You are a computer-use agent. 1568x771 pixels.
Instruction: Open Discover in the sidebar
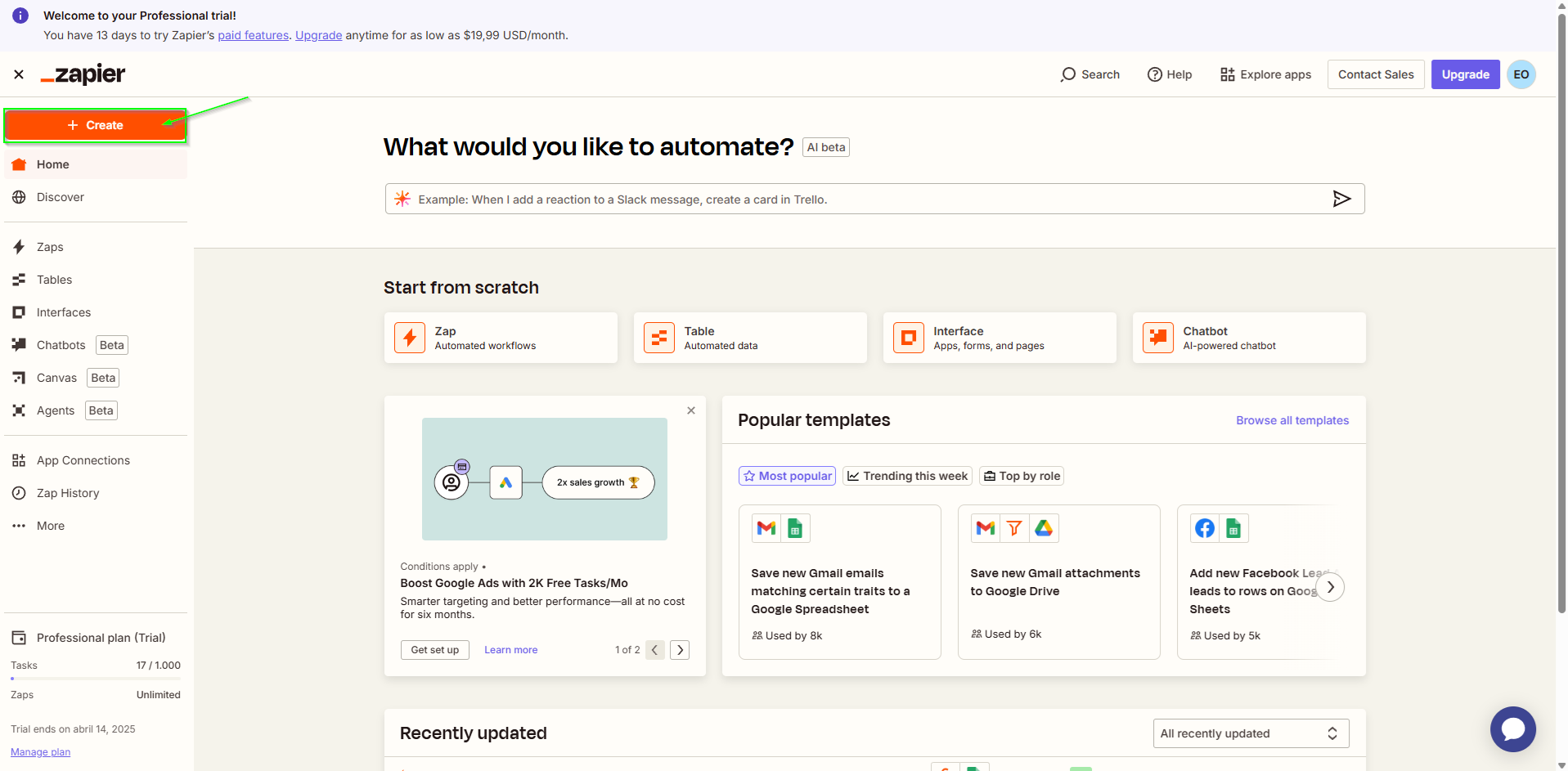pos(96,197)
